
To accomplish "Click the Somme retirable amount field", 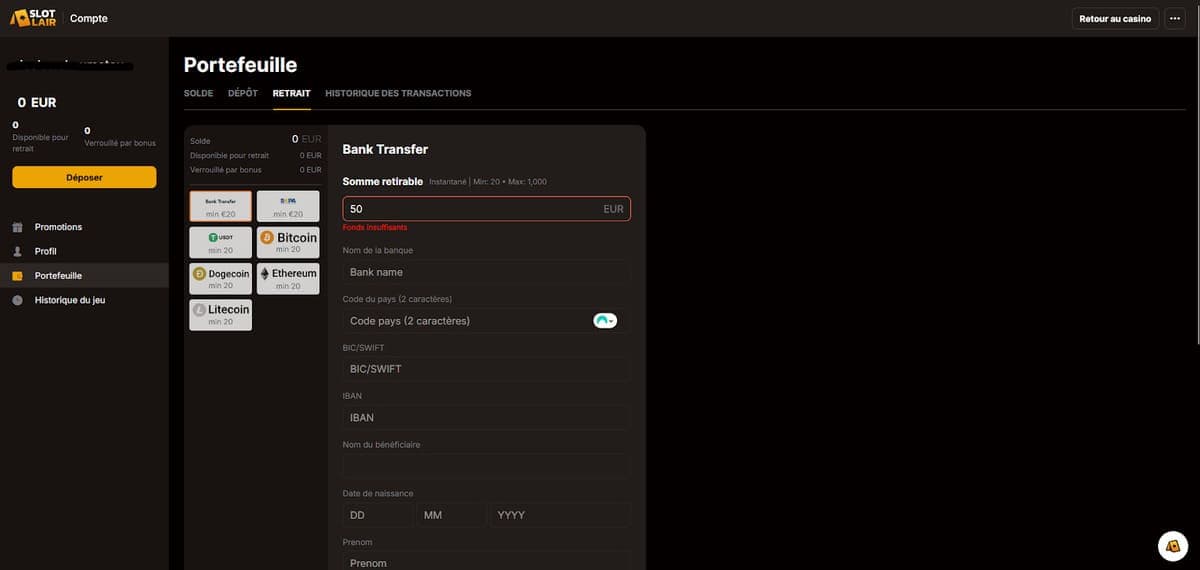I will [x=470, y=209].
